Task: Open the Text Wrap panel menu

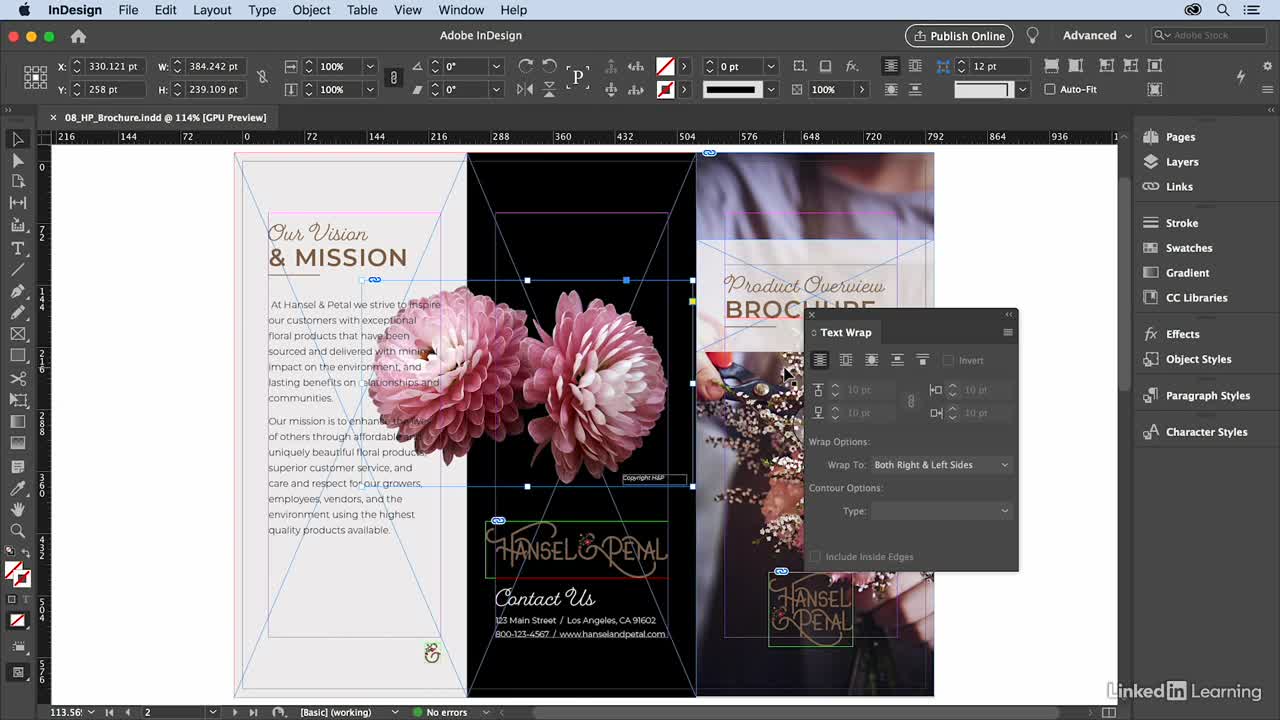Action: click(x=1007, y=332)
